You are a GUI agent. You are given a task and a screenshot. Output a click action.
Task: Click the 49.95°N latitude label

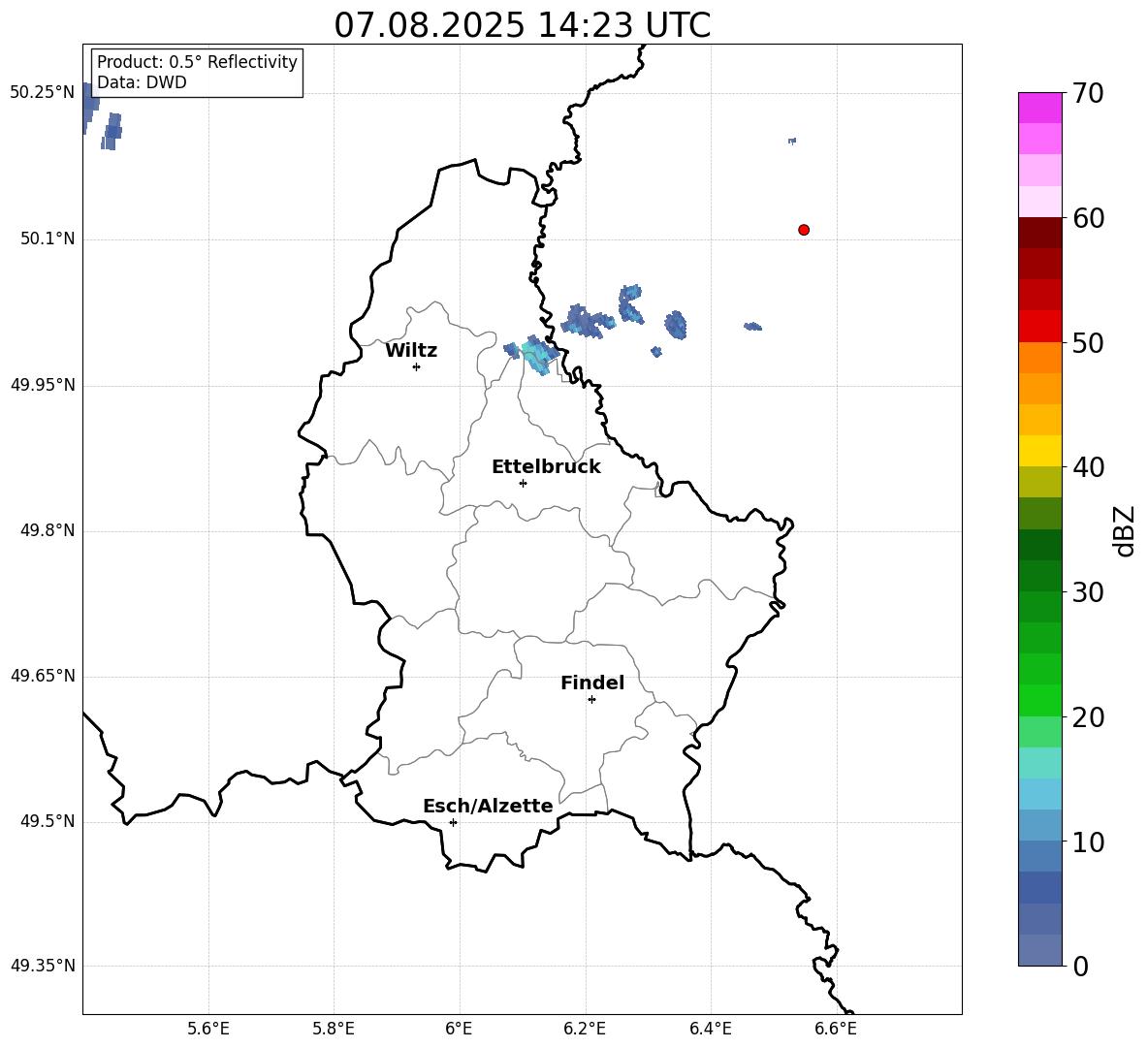[43, 385]
